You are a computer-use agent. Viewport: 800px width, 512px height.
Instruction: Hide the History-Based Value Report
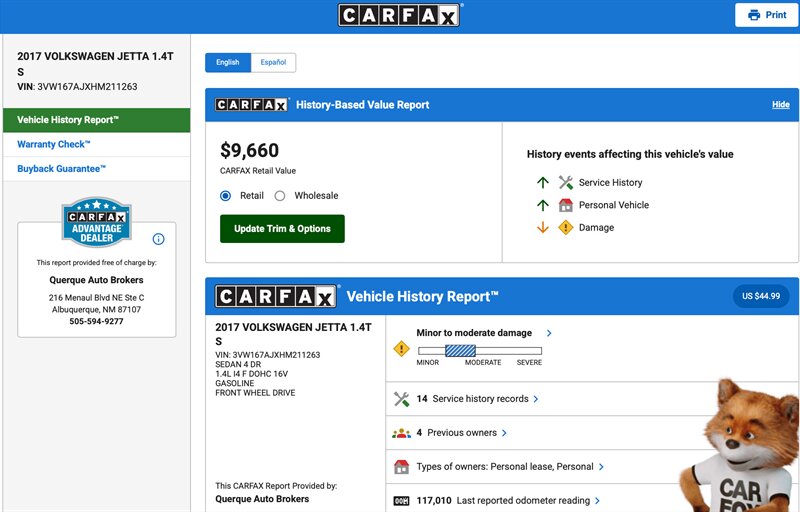point(780,105)
